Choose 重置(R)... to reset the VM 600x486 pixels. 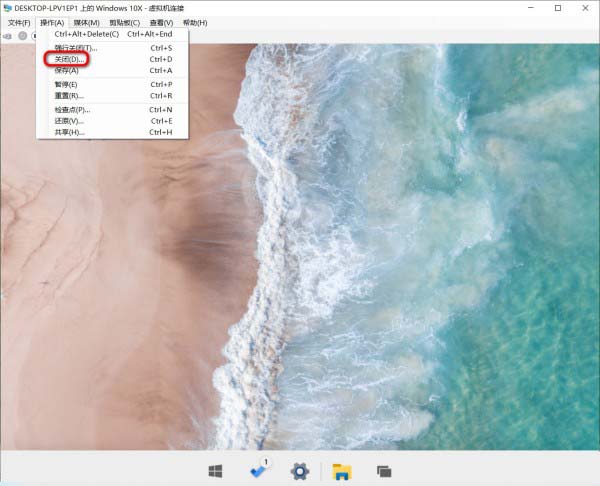(113, 96)
